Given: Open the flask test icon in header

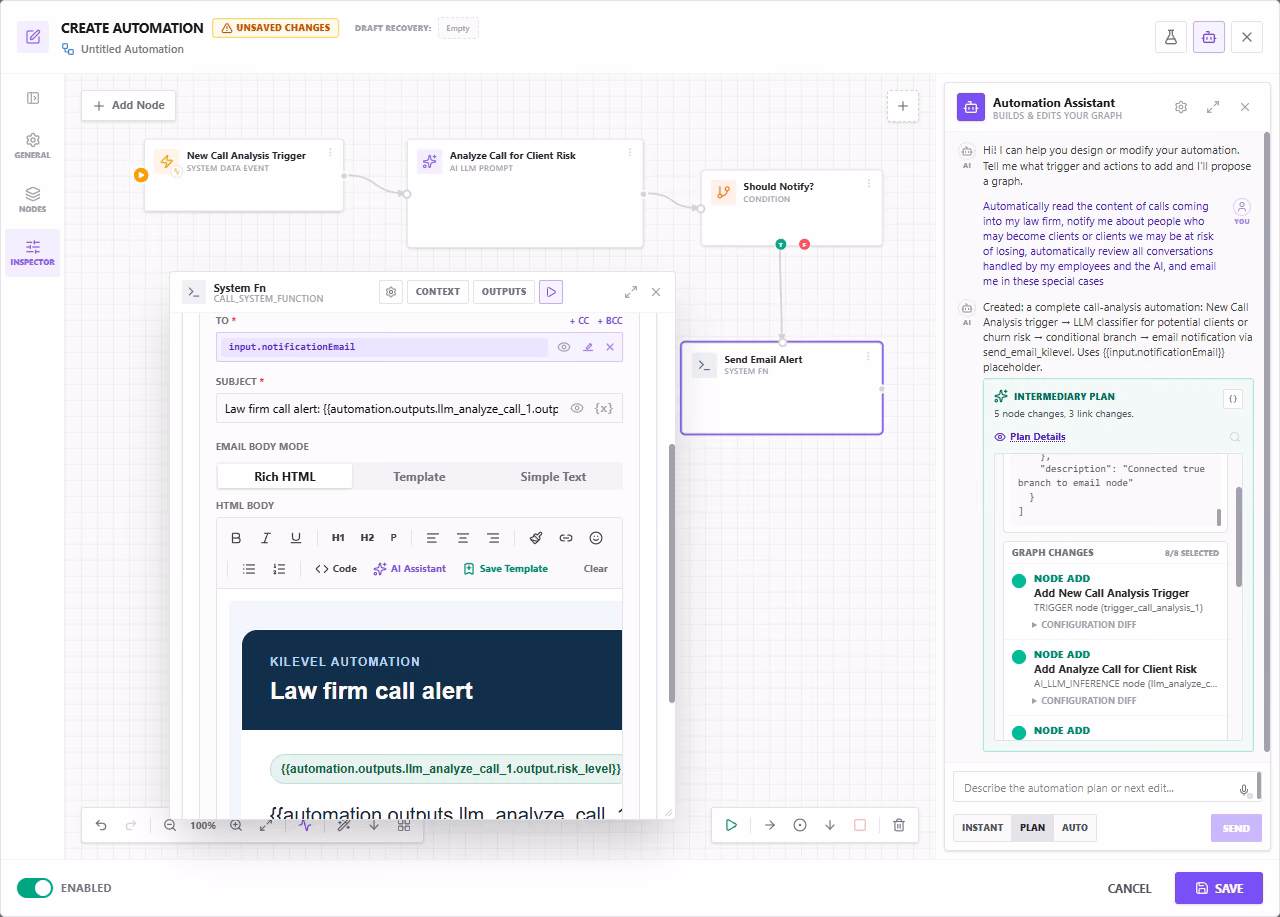Looking at the screenshot, I should coord(1170,37).
